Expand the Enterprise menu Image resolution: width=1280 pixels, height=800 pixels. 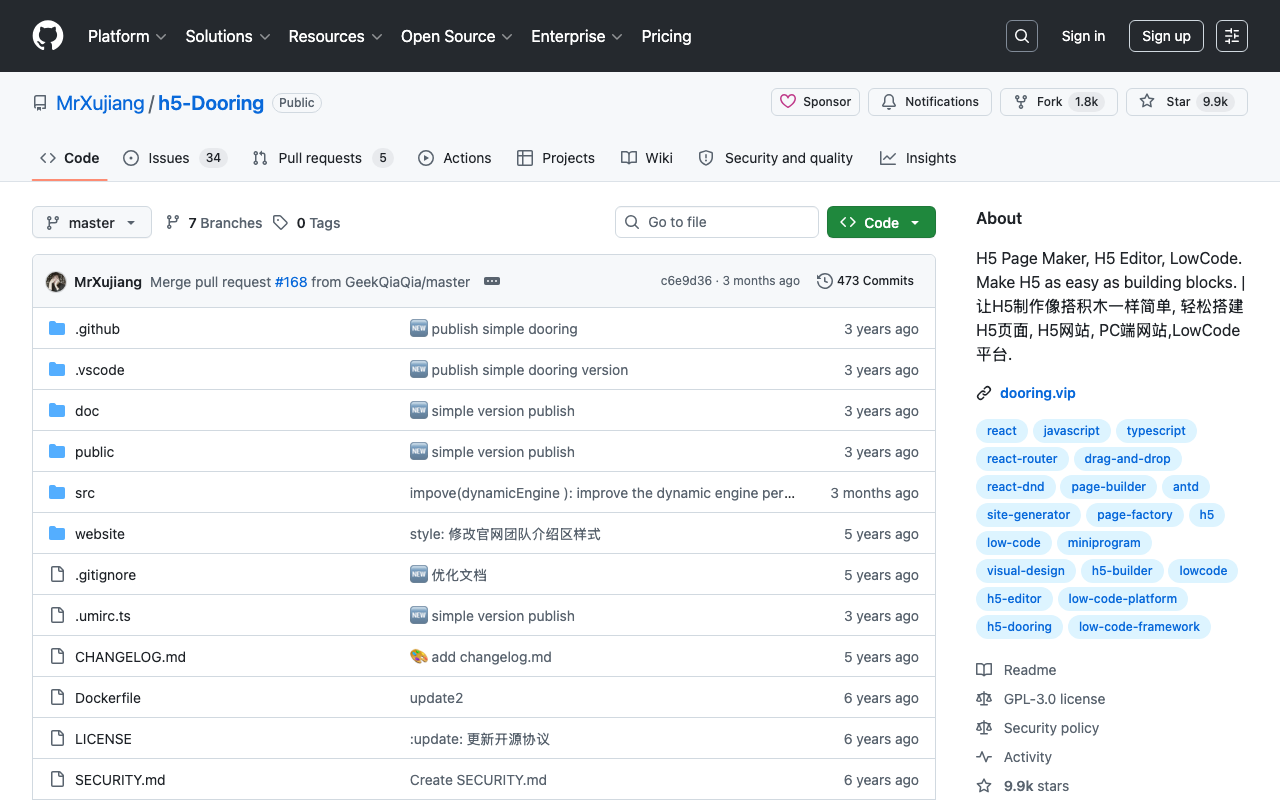577,36
